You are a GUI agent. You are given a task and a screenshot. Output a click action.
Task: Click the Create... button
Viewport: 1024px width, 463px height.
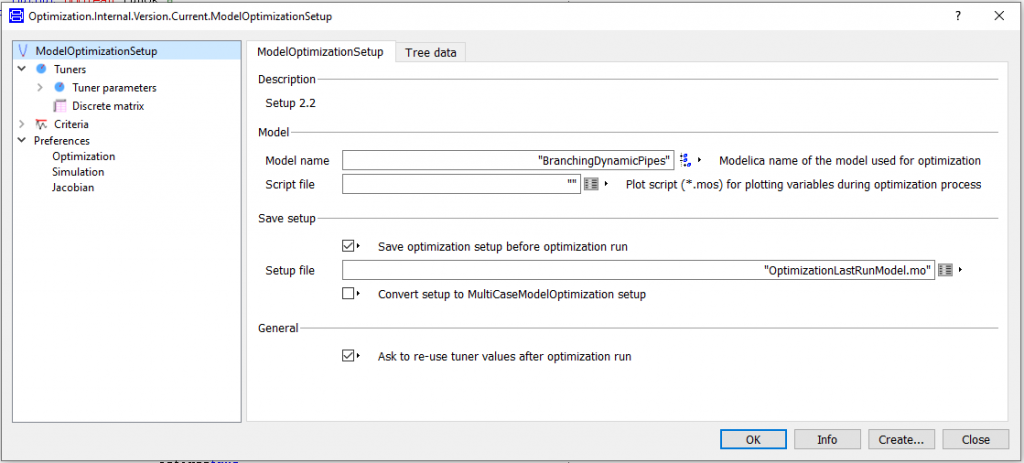[x=901, y=439]
